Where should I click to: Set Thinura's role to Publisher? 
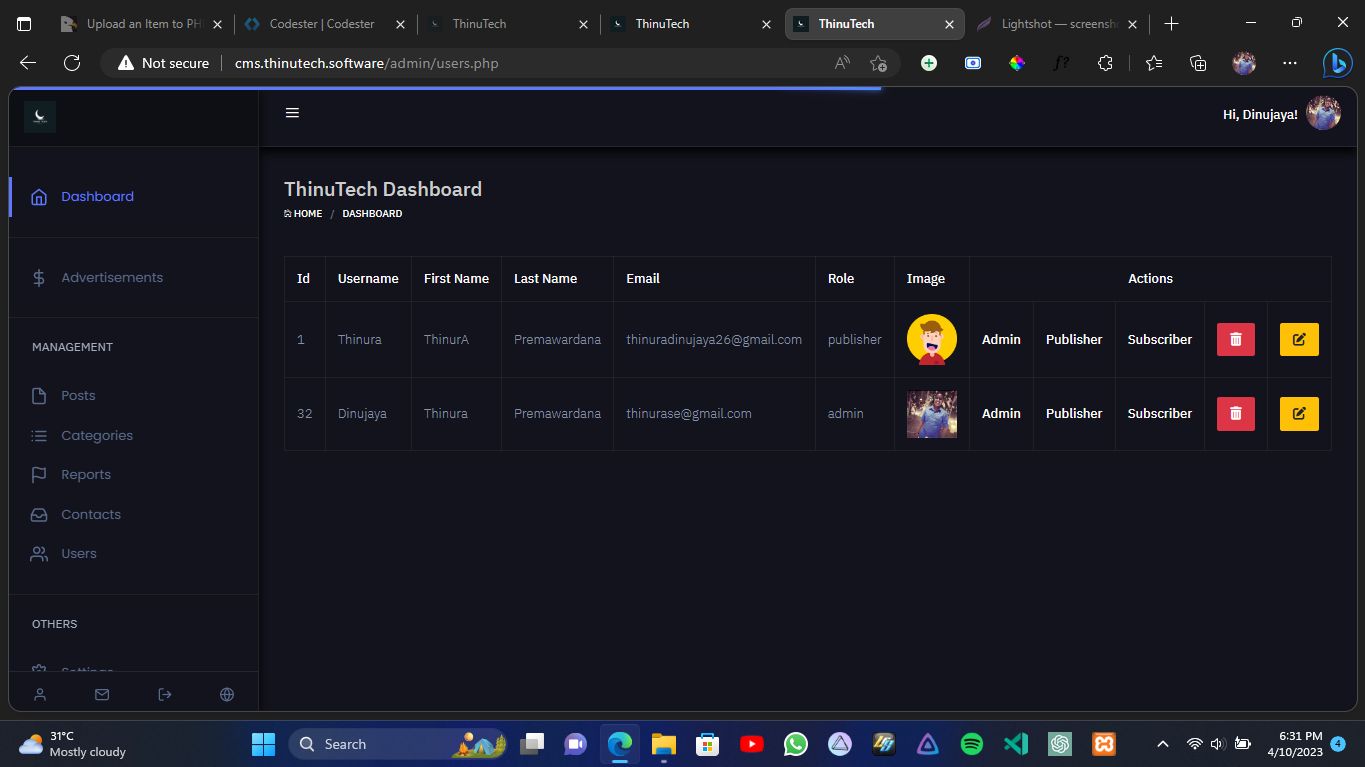pos(1074,340)
